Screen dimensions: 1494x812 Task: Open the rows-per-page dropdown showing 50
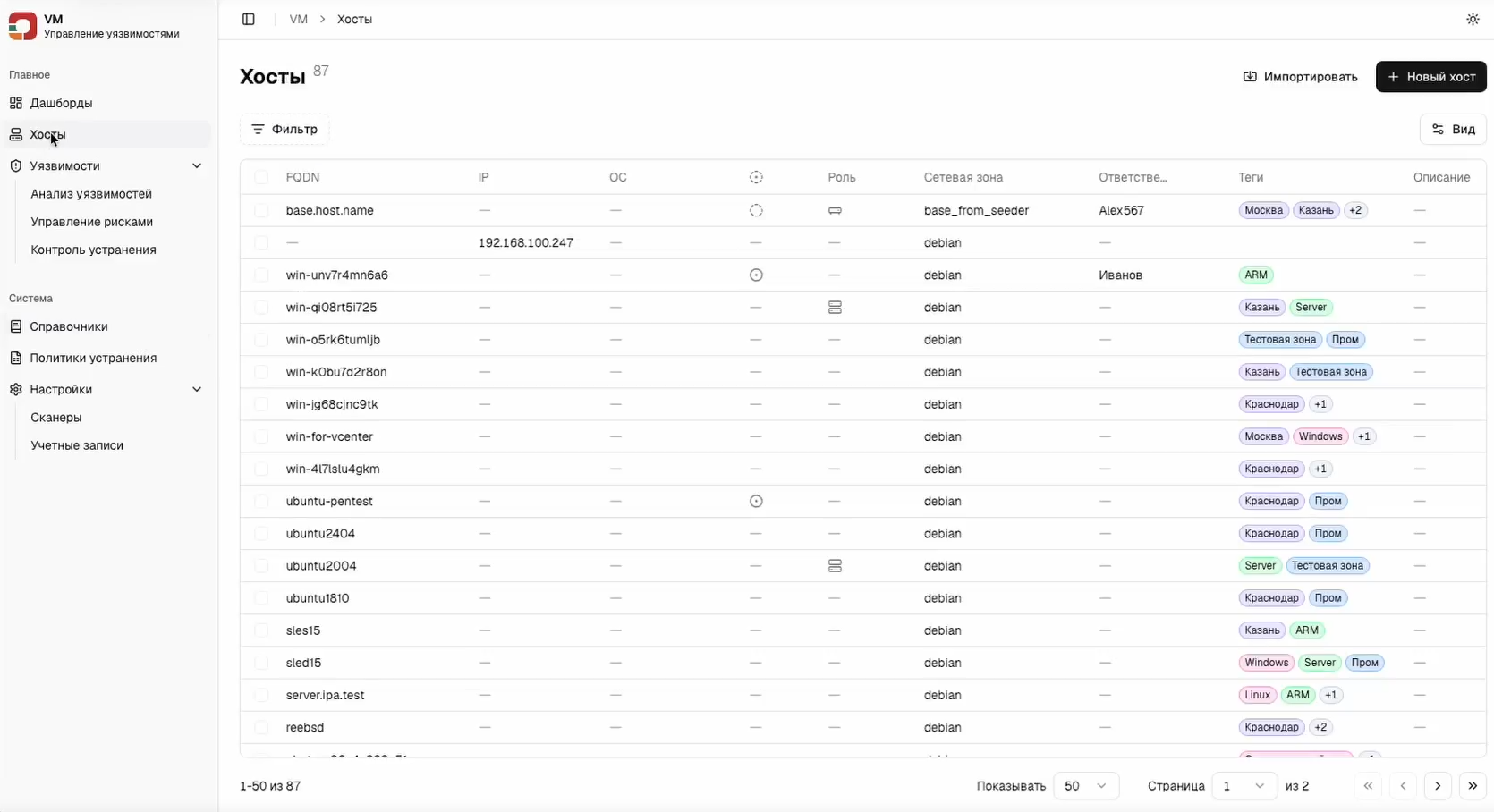1086,786
